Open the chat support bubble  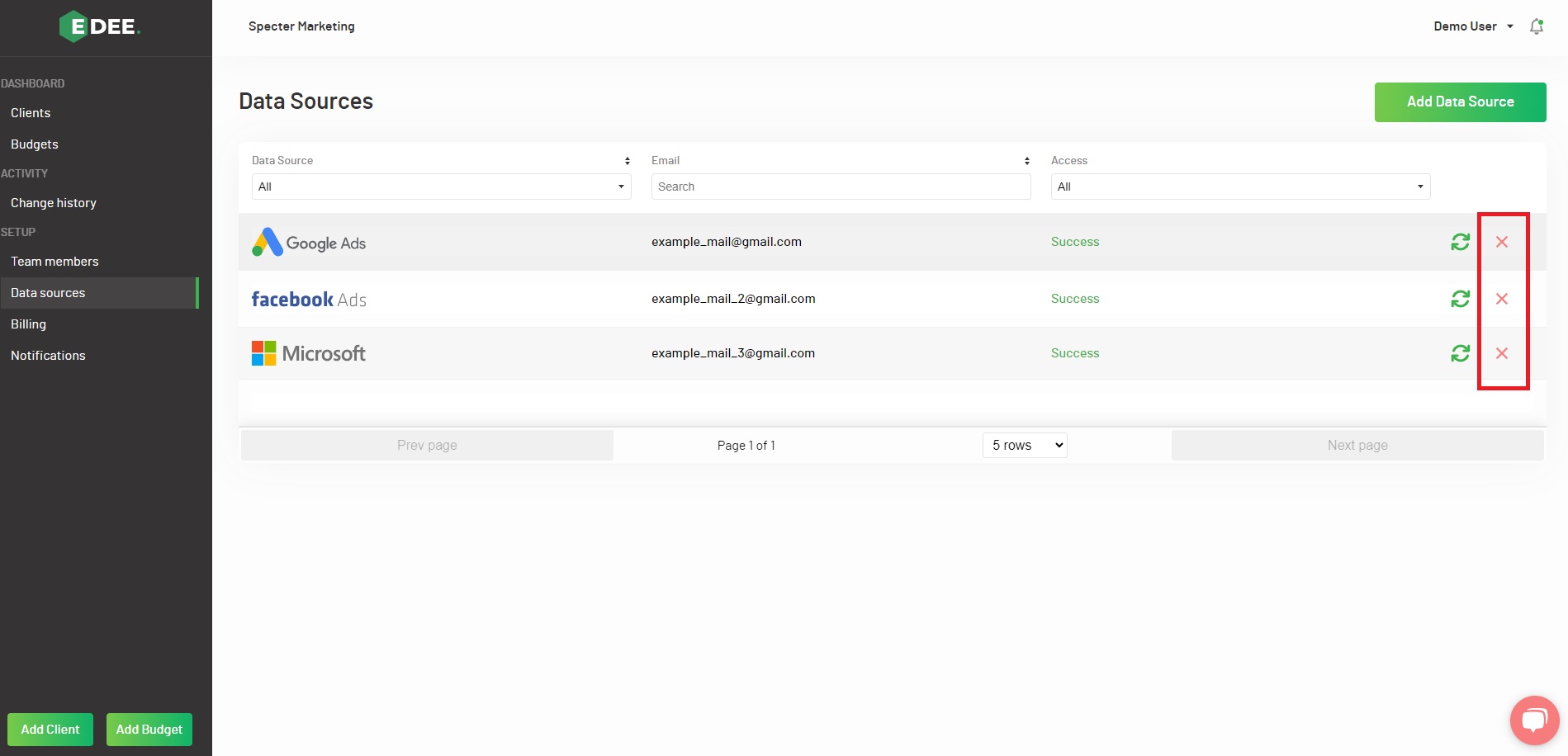click(1534, 720)
